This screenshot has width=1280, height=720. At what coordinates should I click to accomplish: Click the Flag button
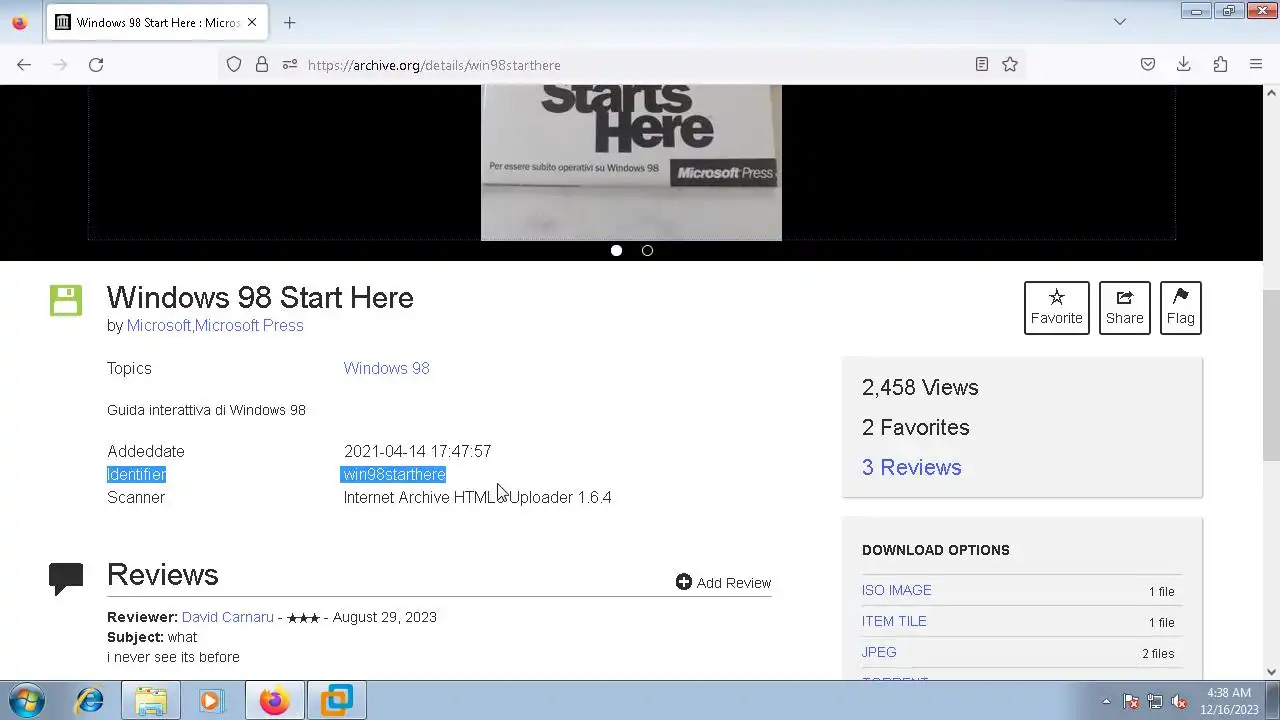click(1180, 308)
